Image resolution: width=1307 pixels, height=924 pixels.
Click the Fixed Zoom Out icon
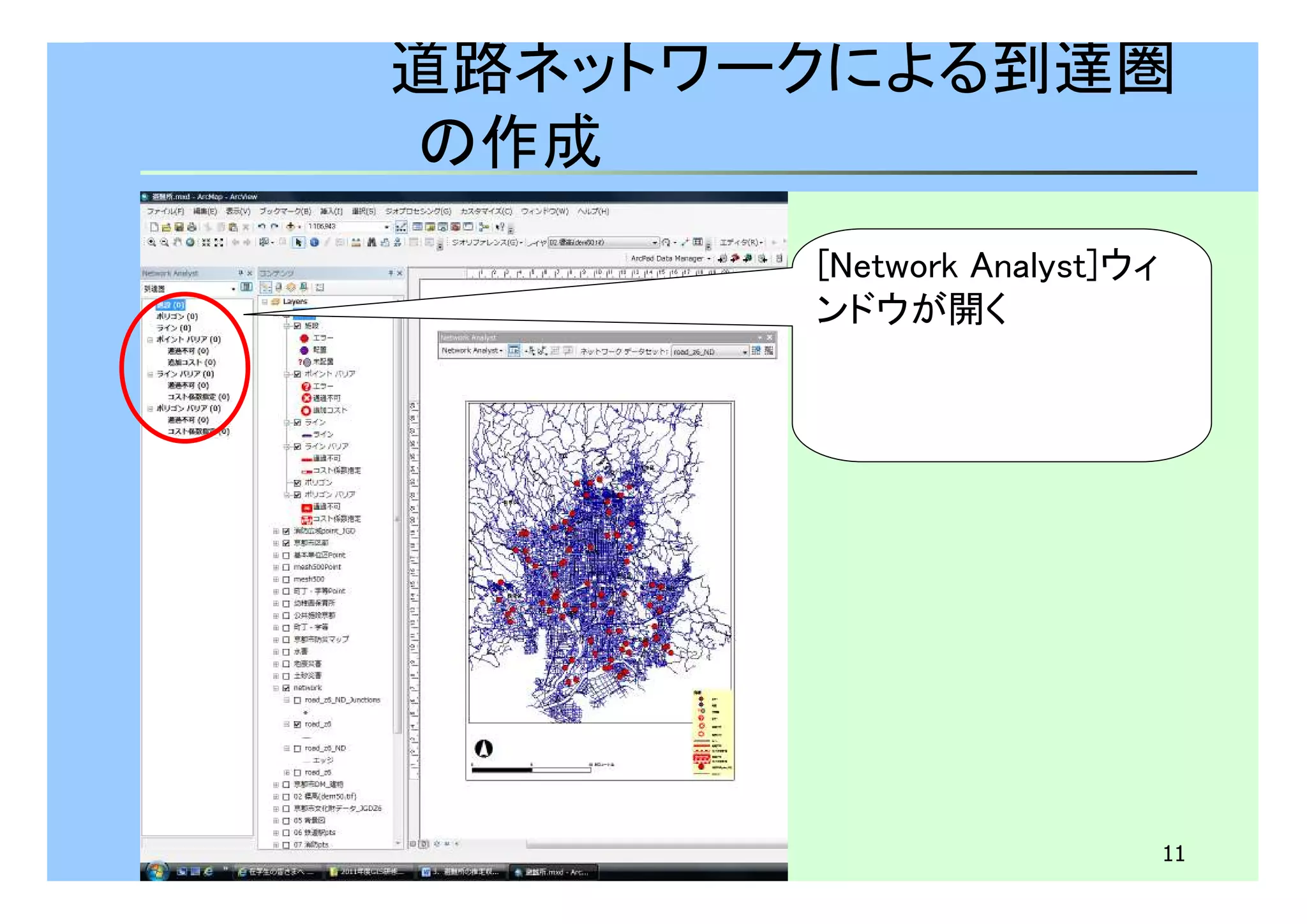coord(219,242)
